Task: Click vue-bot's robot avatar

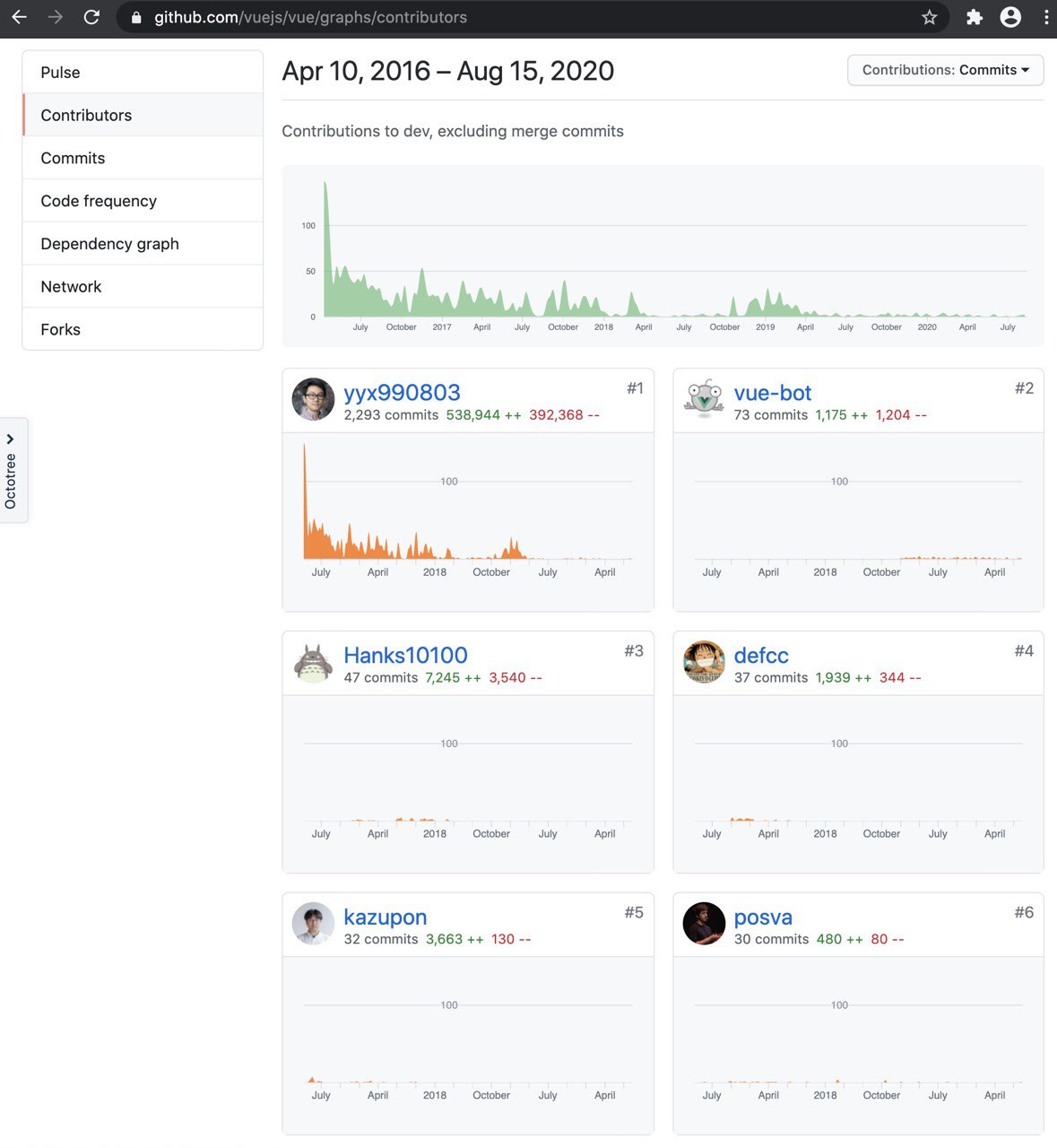Action: (704, 400)
